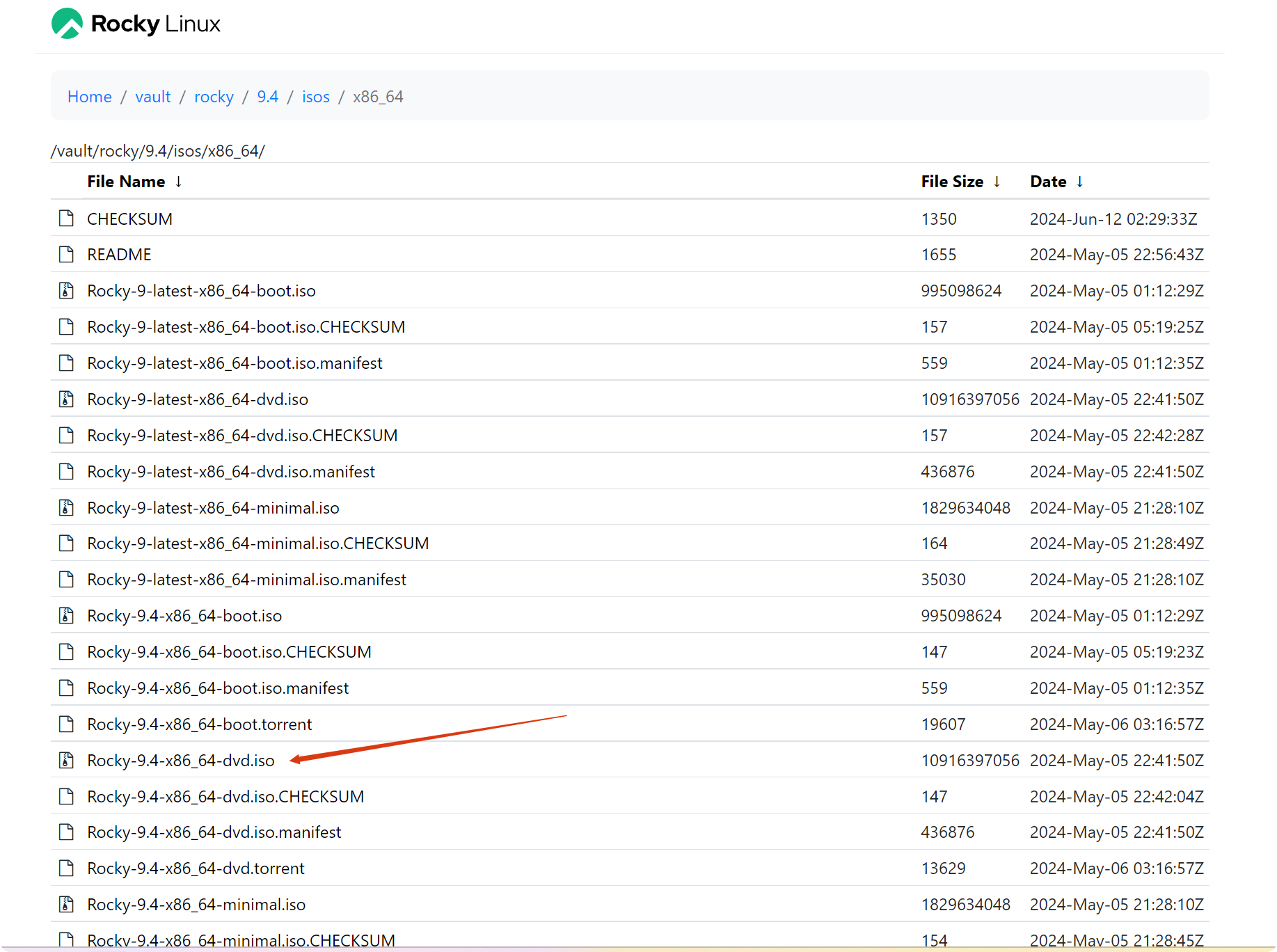Click file icon beside Rocky-9.4-x86_64-boot.iso.manifest

click(x=66, y=688)
